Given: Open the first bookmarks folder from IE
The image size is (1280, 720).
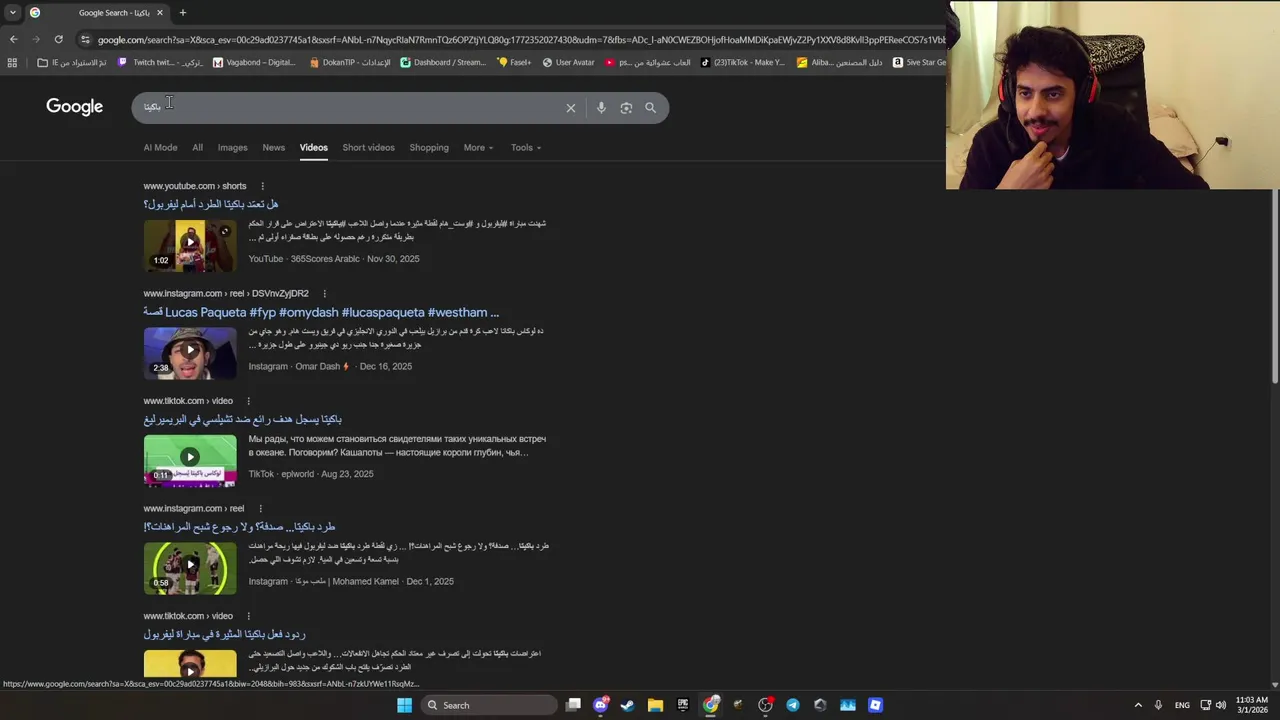Looking at the screenshot, I should (72, 62).
